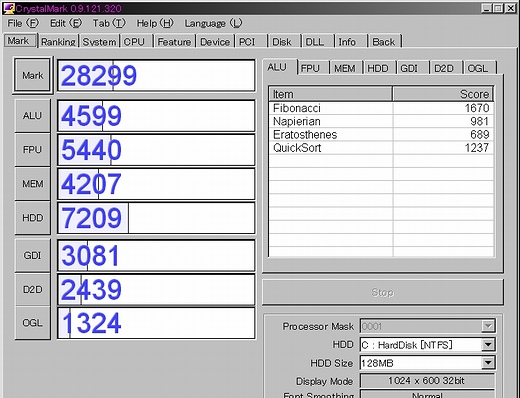Open the Edit menu

(66, 23)
